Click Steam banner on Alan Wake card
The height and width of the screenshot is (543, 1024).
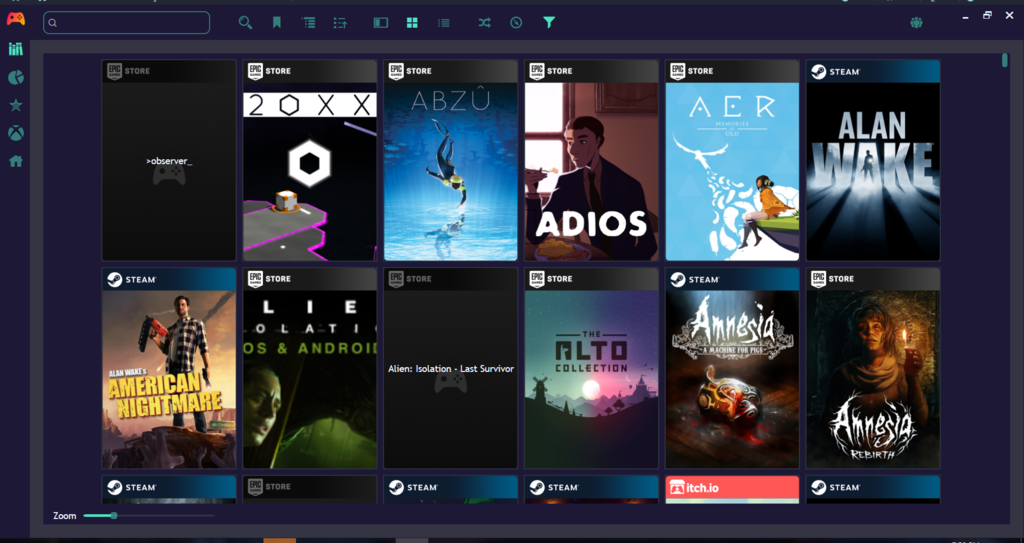click(873, 71)
